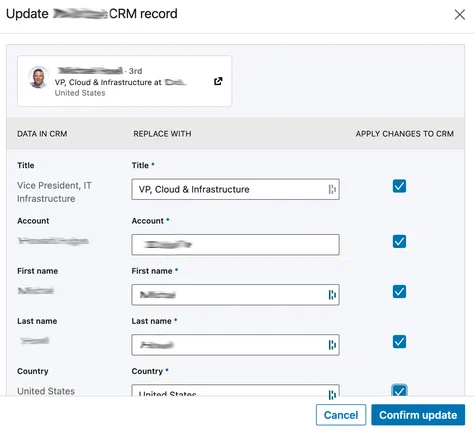Toggle the Last name apply checkbox
This screenshot has width=475, height=430.
pyautogui.click(x=399, y=341)
